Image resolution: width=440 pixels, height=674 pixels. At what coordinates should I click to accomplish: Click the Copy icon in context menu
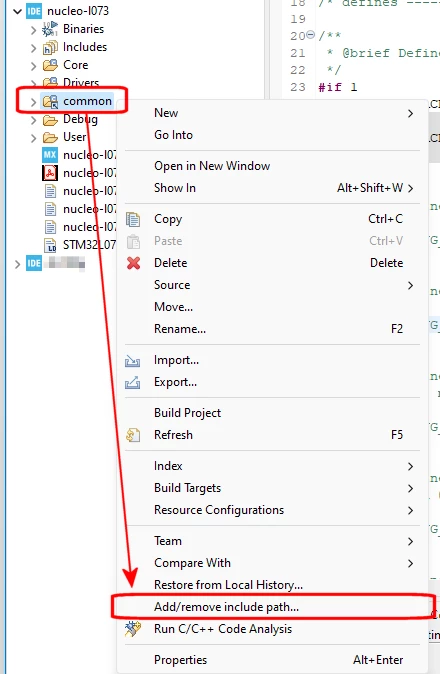point(133,219)
